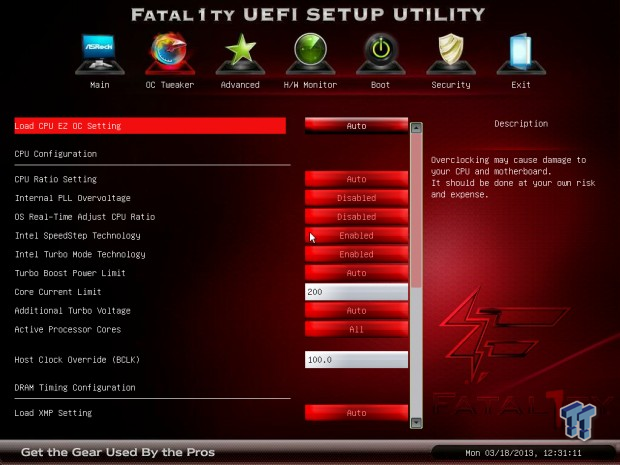Click the Description panel heading
The height and width of the screenshot is (465, 620).
tap(521, 124)
